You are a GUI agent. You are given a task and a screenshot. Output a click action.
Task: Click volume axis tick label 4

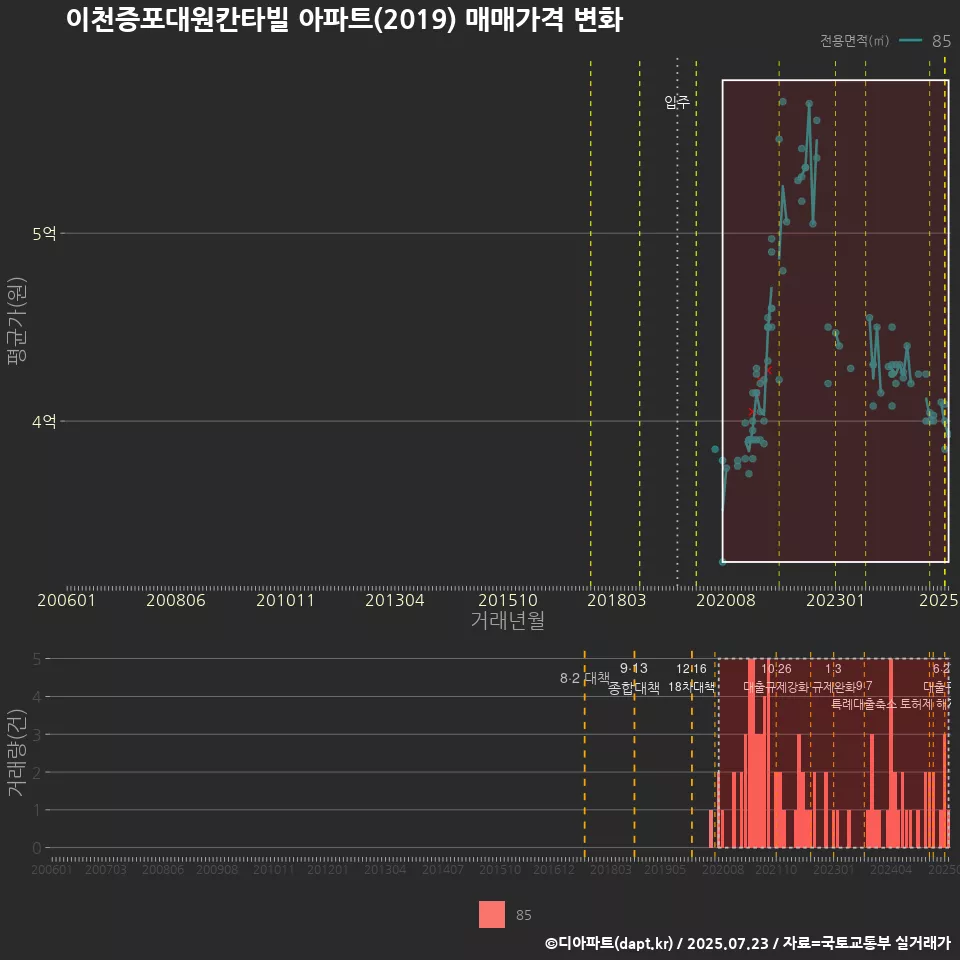[x=37, y=697]
